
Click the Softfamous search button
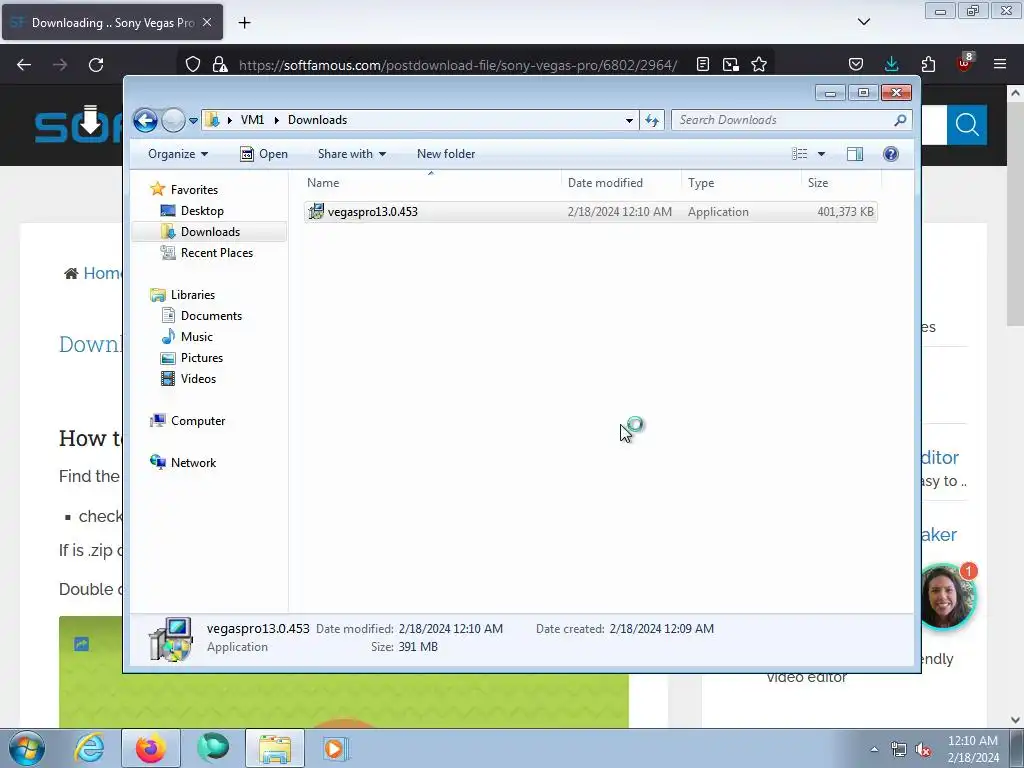click(967, 125)
